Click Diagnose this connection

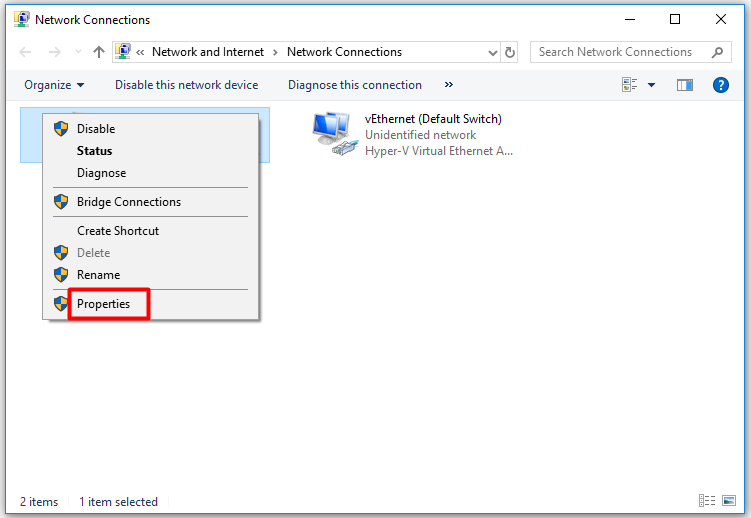[x=355, y=85]
